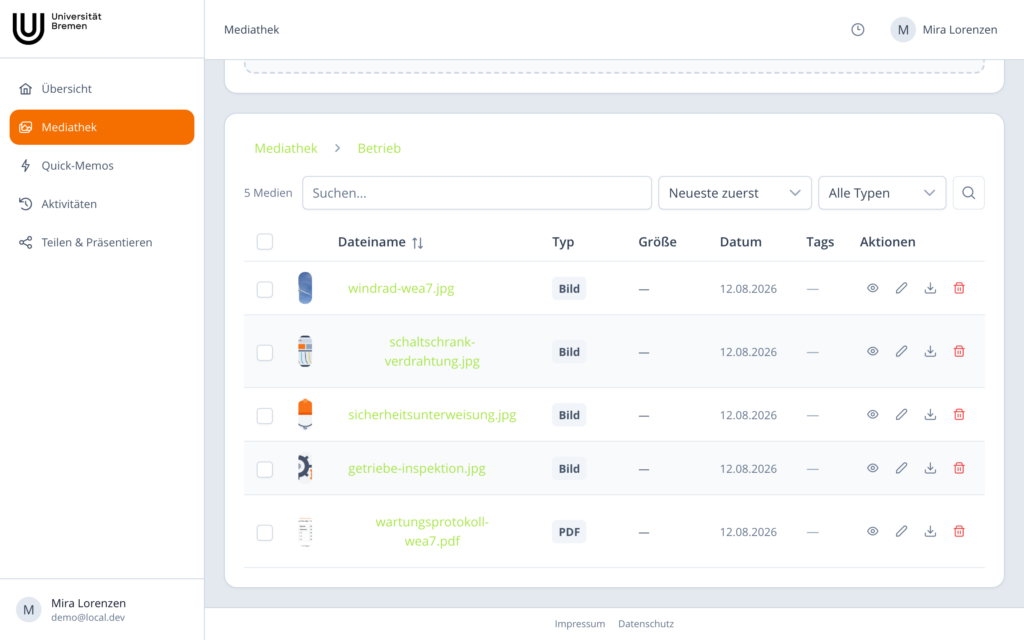Preview getriebe-inspektion.jpg with the eye icon
The image size is (1024, 640).
872,468
